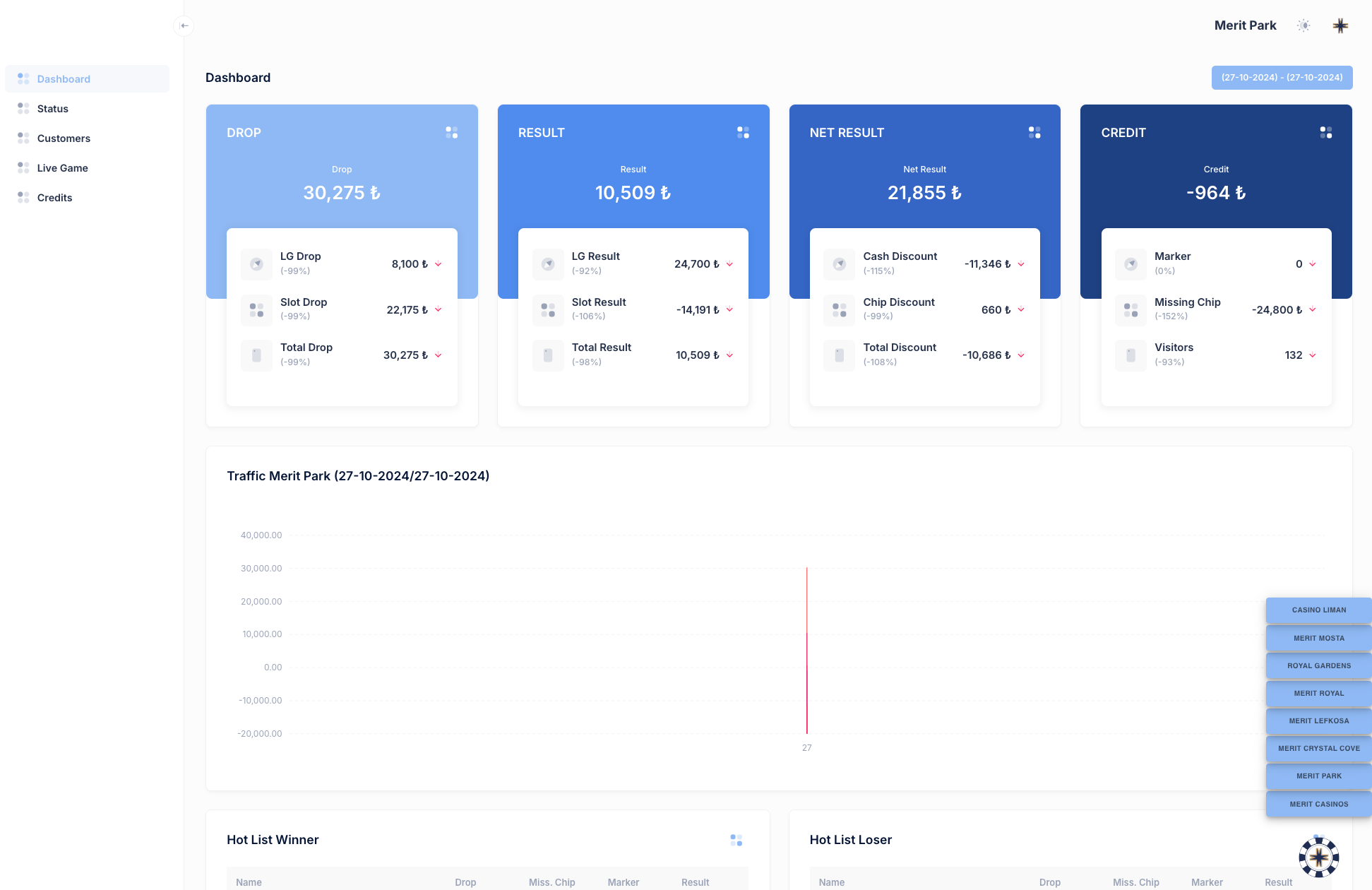Screen dimensions: 1372x890
Task: Click the Credits sidebar dots icon
Action: click(23, 197)
